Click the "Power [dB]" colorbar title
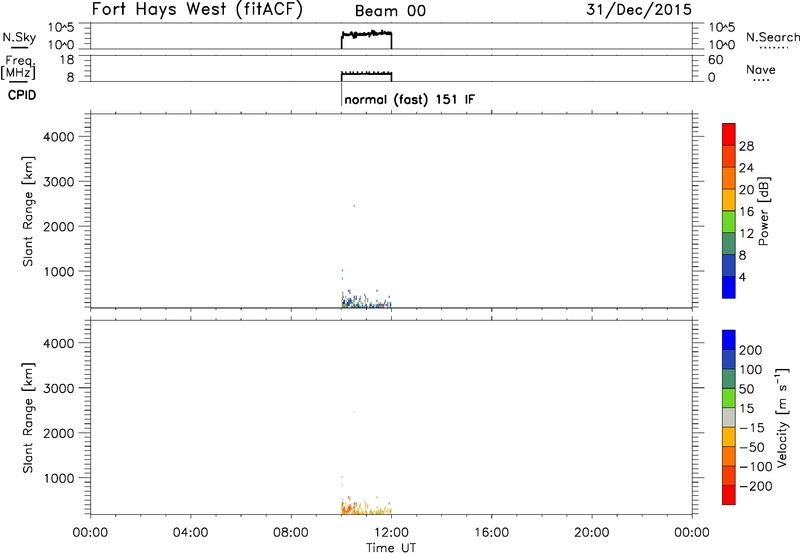The image size is (800, 554). [764, 211]
